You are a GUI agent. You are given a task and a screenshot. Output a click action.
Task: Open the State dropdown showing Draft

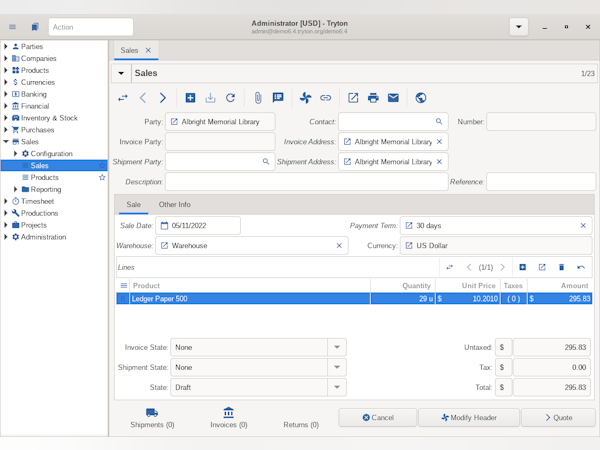tap(338, 387)
